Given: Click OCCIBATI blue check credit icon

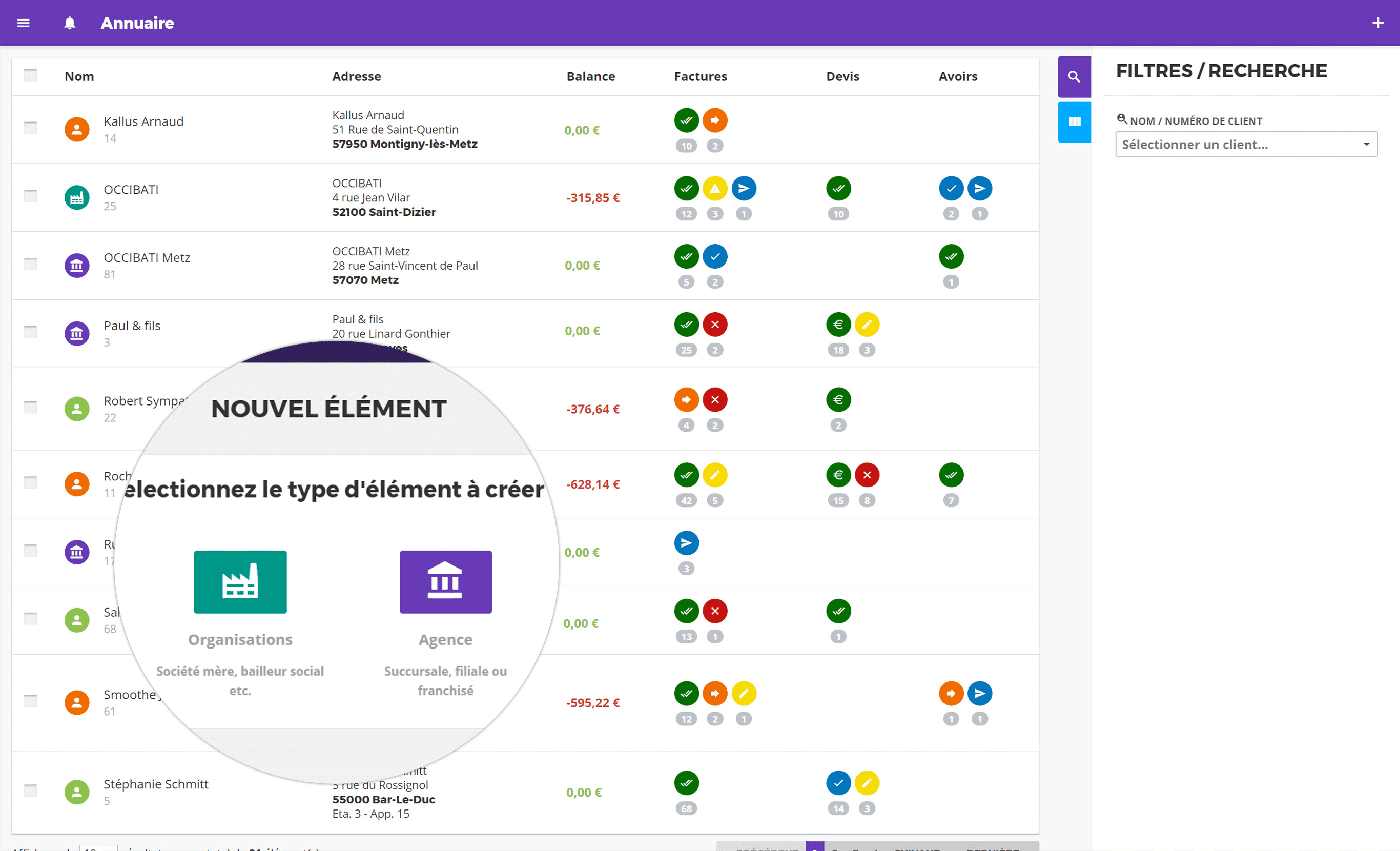Looking at the screenshot, I should click(951, 188).
